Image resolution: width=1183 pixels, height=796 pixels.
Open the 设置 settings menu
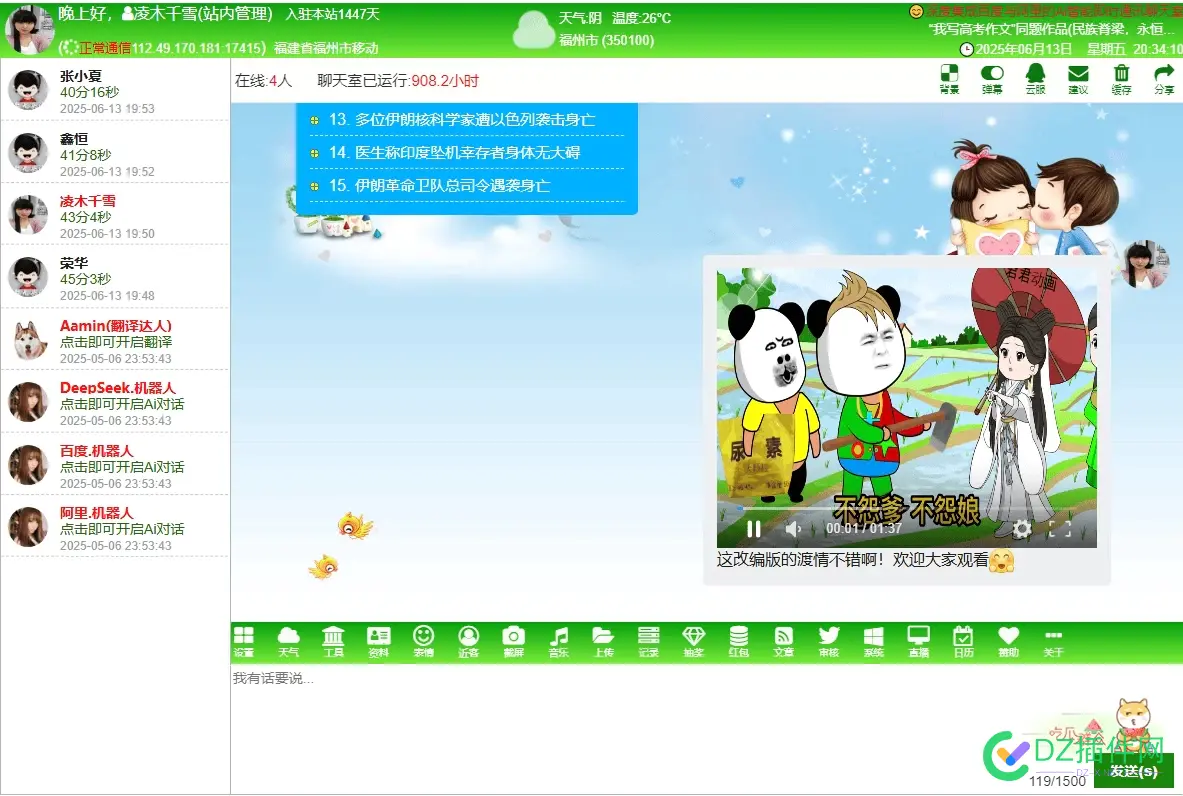(243, 641)
